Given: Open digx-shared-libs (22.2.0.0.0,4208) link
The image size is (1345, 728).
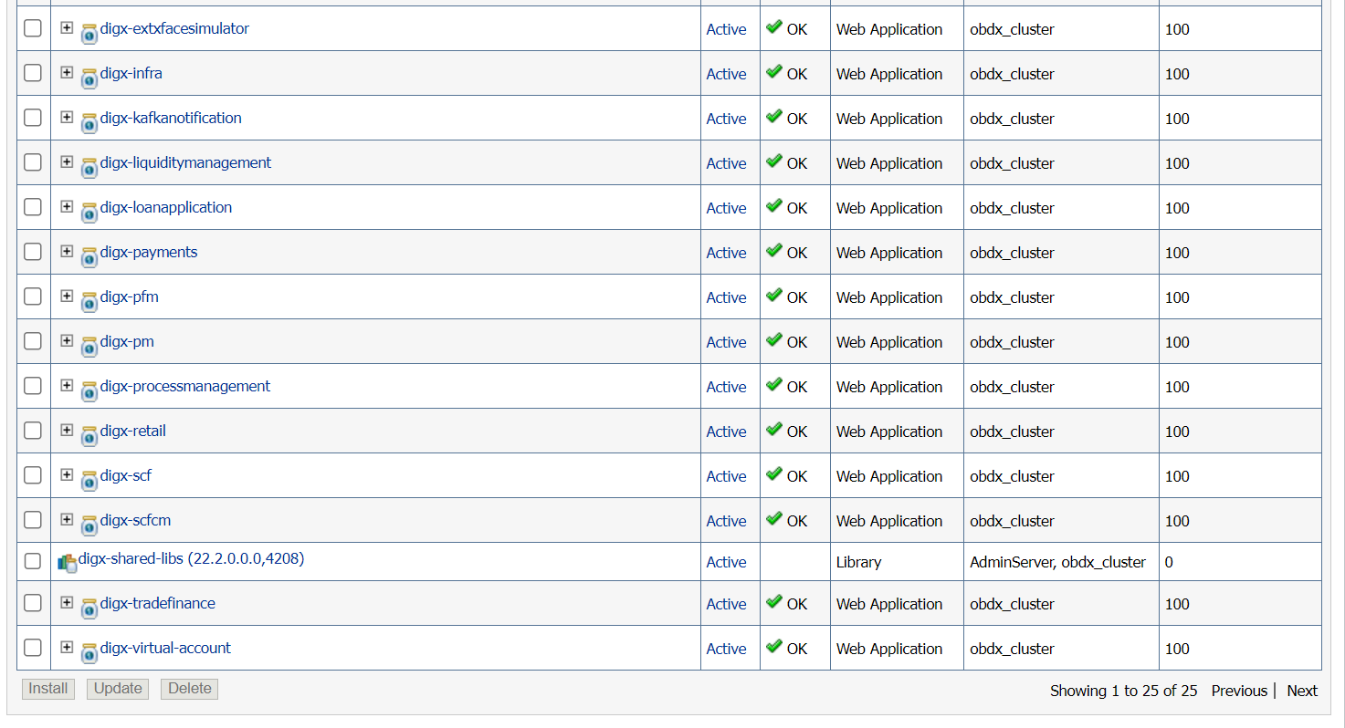Looking at the screenshot, I should 191,559.
